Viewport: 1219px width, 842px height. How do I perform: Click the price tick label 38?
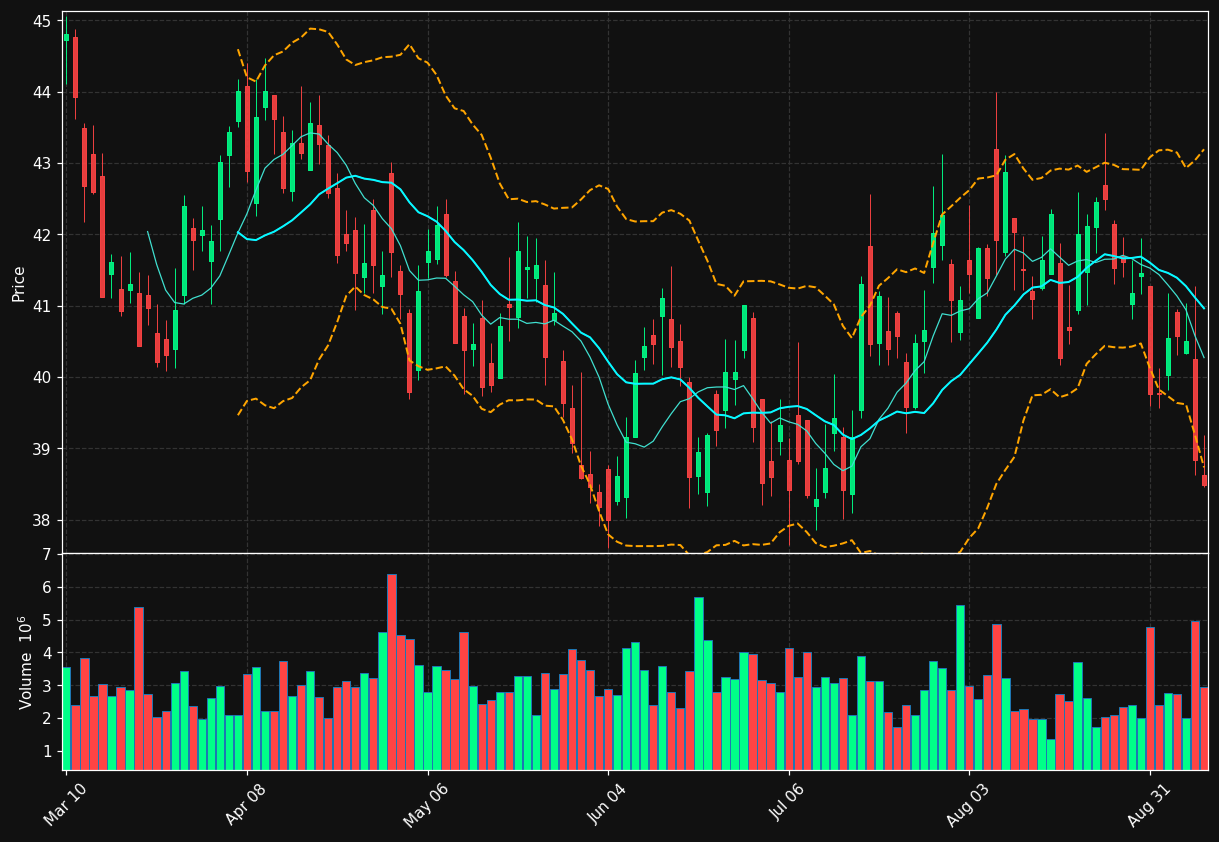(x=43, y=520)
